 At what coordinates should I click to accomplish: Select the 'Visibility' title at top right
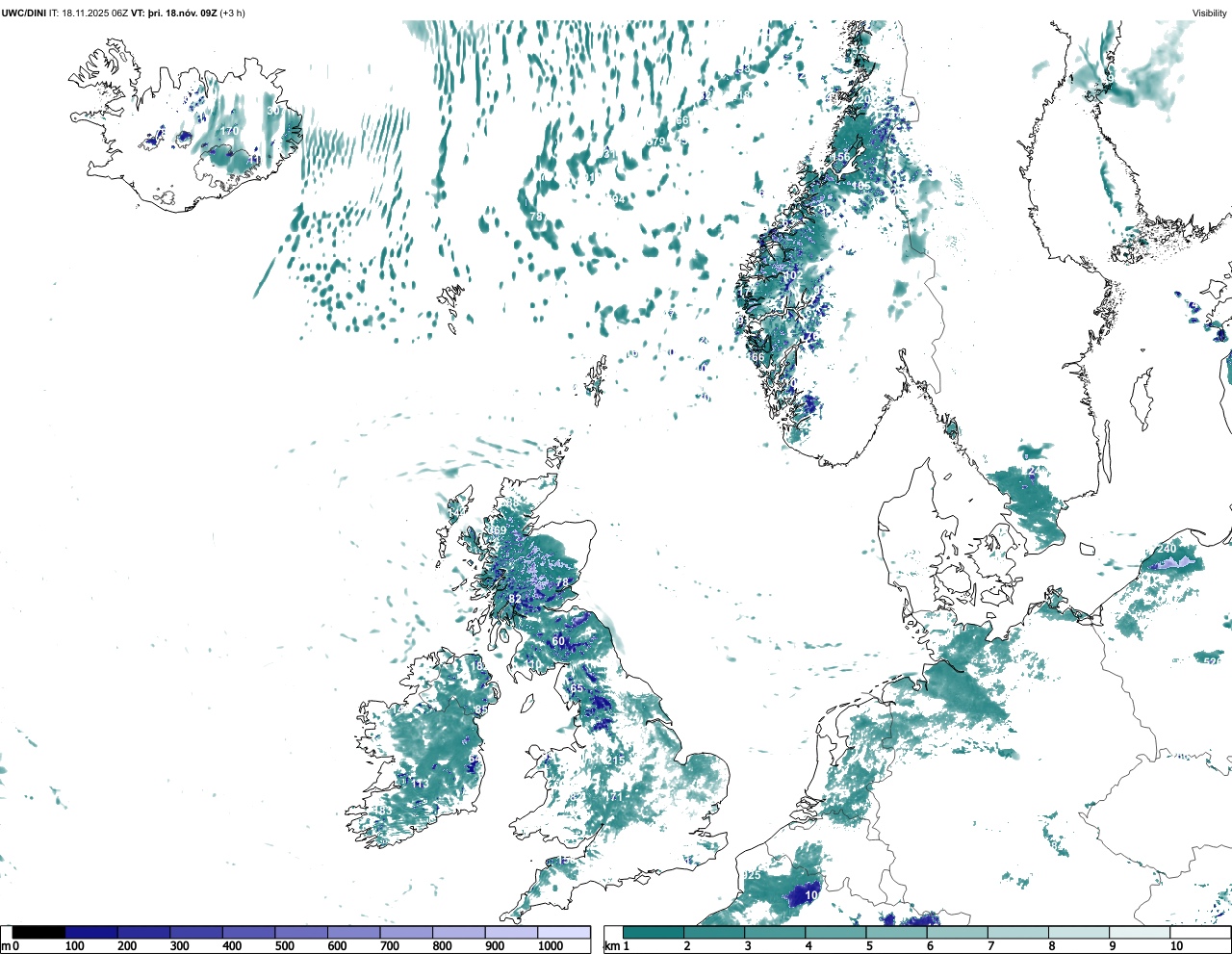pos(1210,13)
